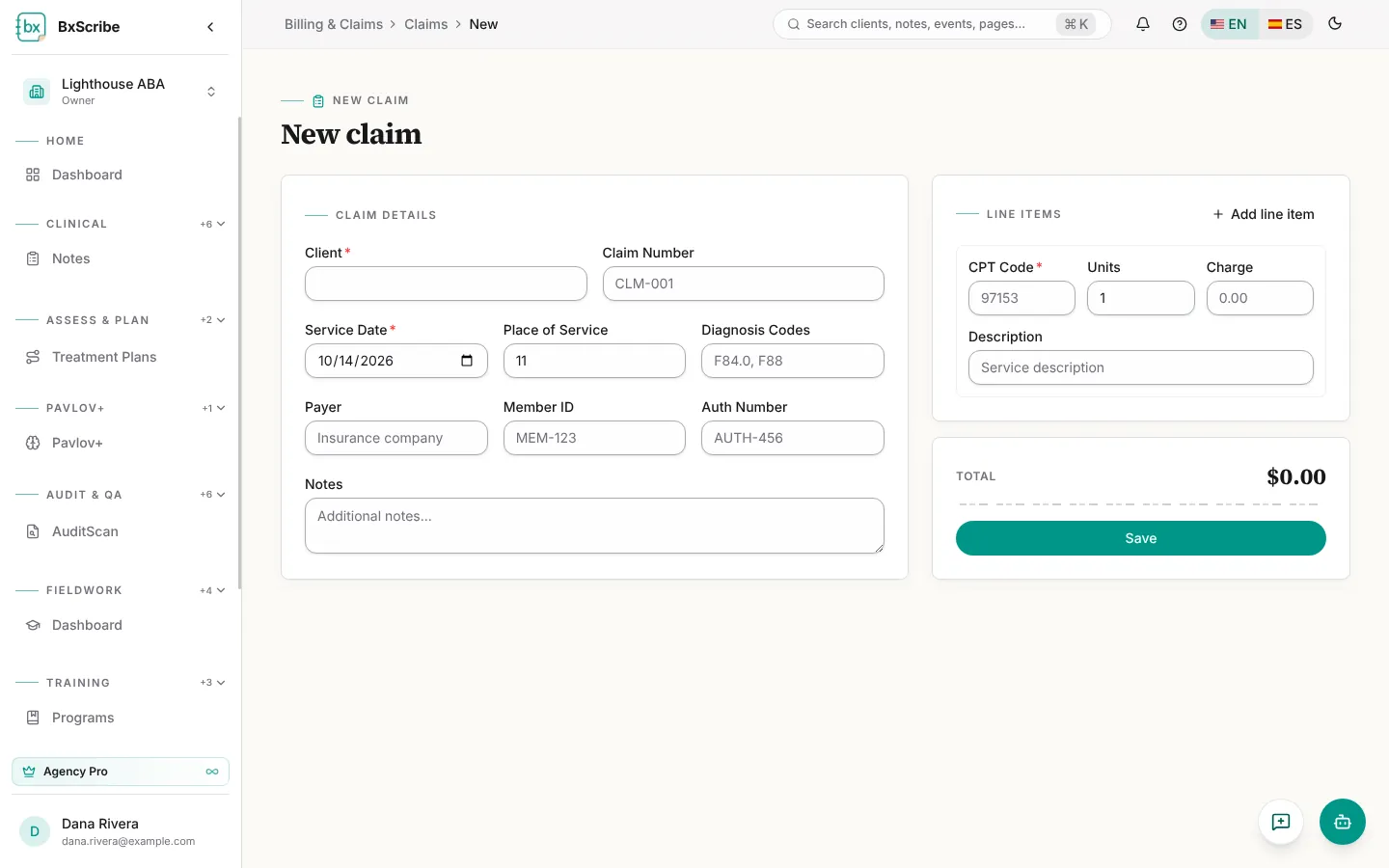
Task: Click the Agency Pro plan badge
Action: pyautogui.click(x=121, y=772)
